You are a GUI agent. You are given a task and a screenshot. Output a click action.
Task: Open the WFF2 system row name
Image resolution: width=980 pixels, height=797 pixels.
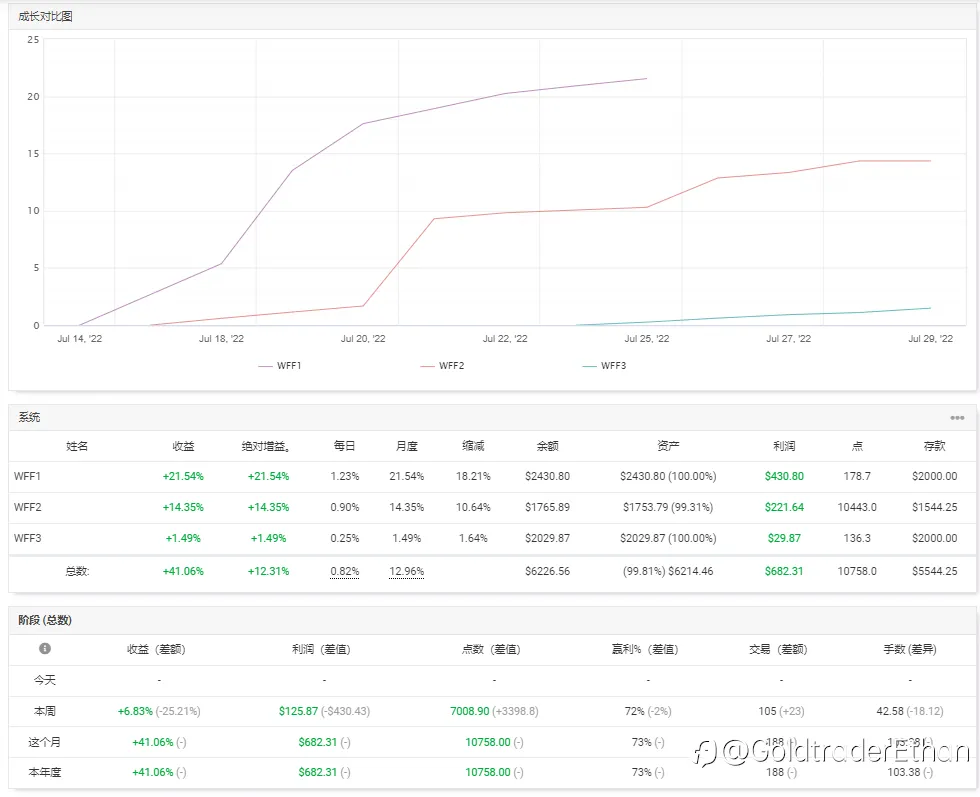click(x=28, y=507)
